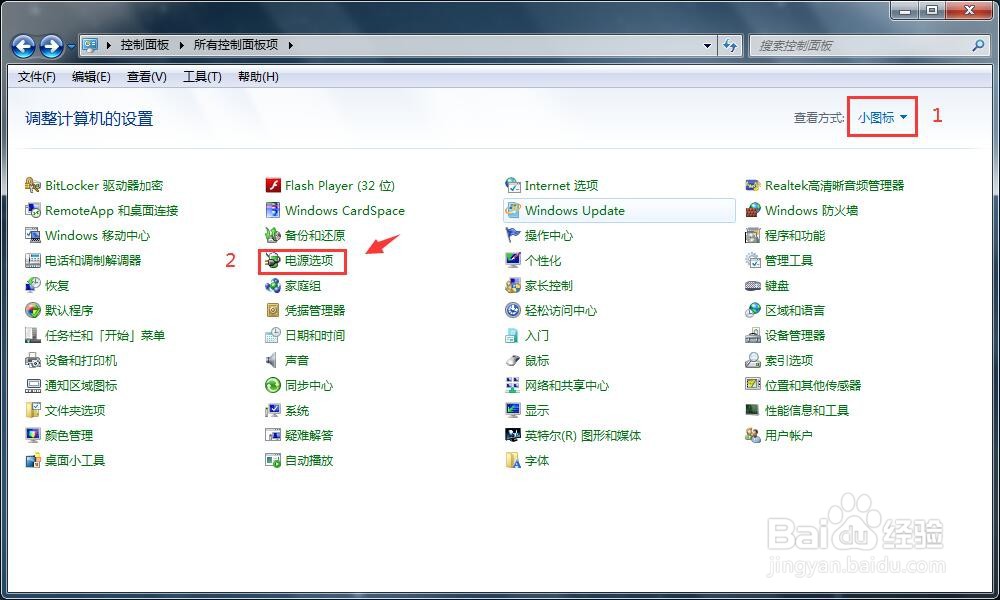This screenshot has height=600, width=1000.
Task: Open 桌面小工具 link
Action: coord(75,460)
